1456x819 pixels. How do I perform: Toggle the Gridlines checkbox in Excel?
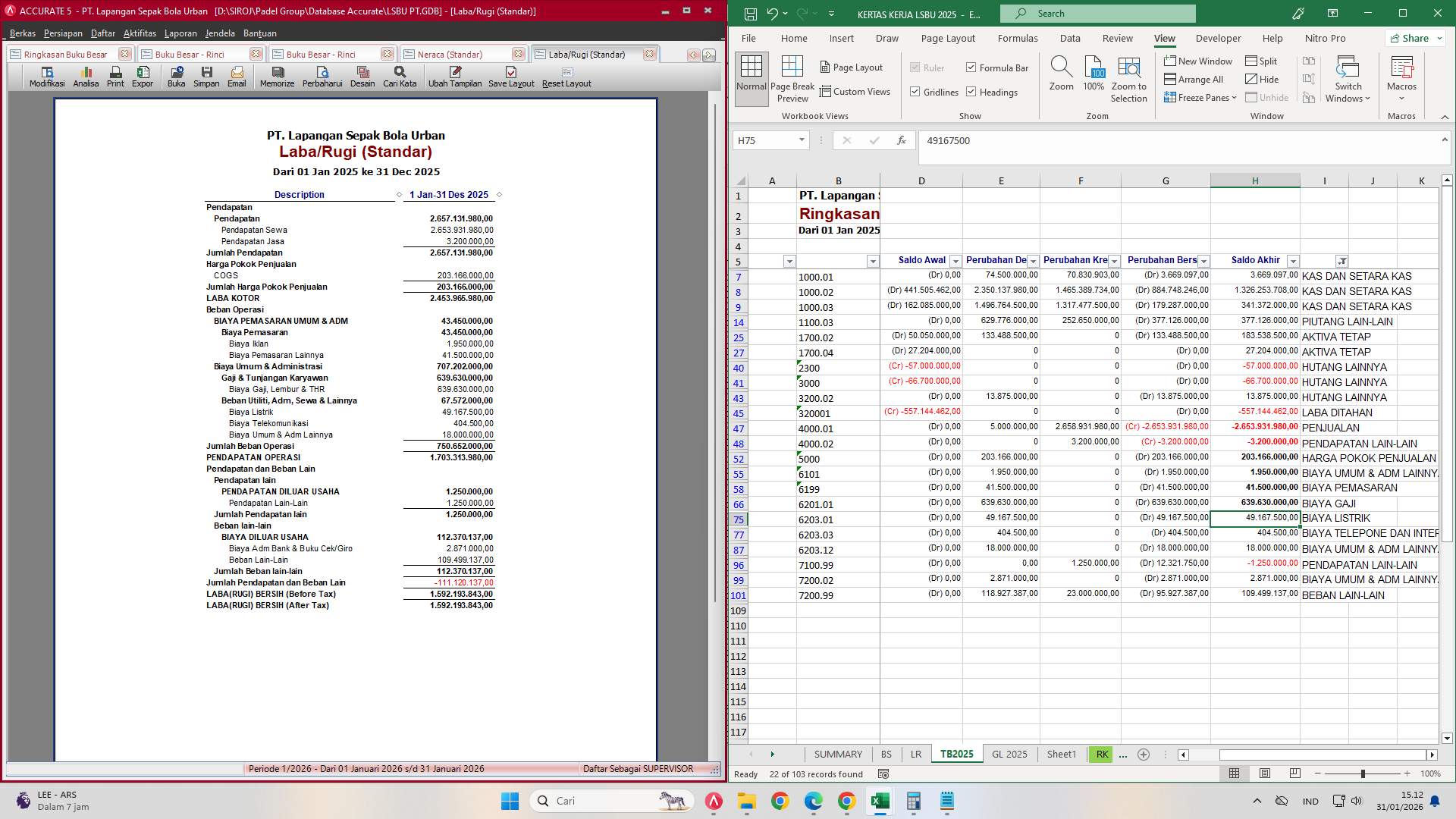point(916,92)
